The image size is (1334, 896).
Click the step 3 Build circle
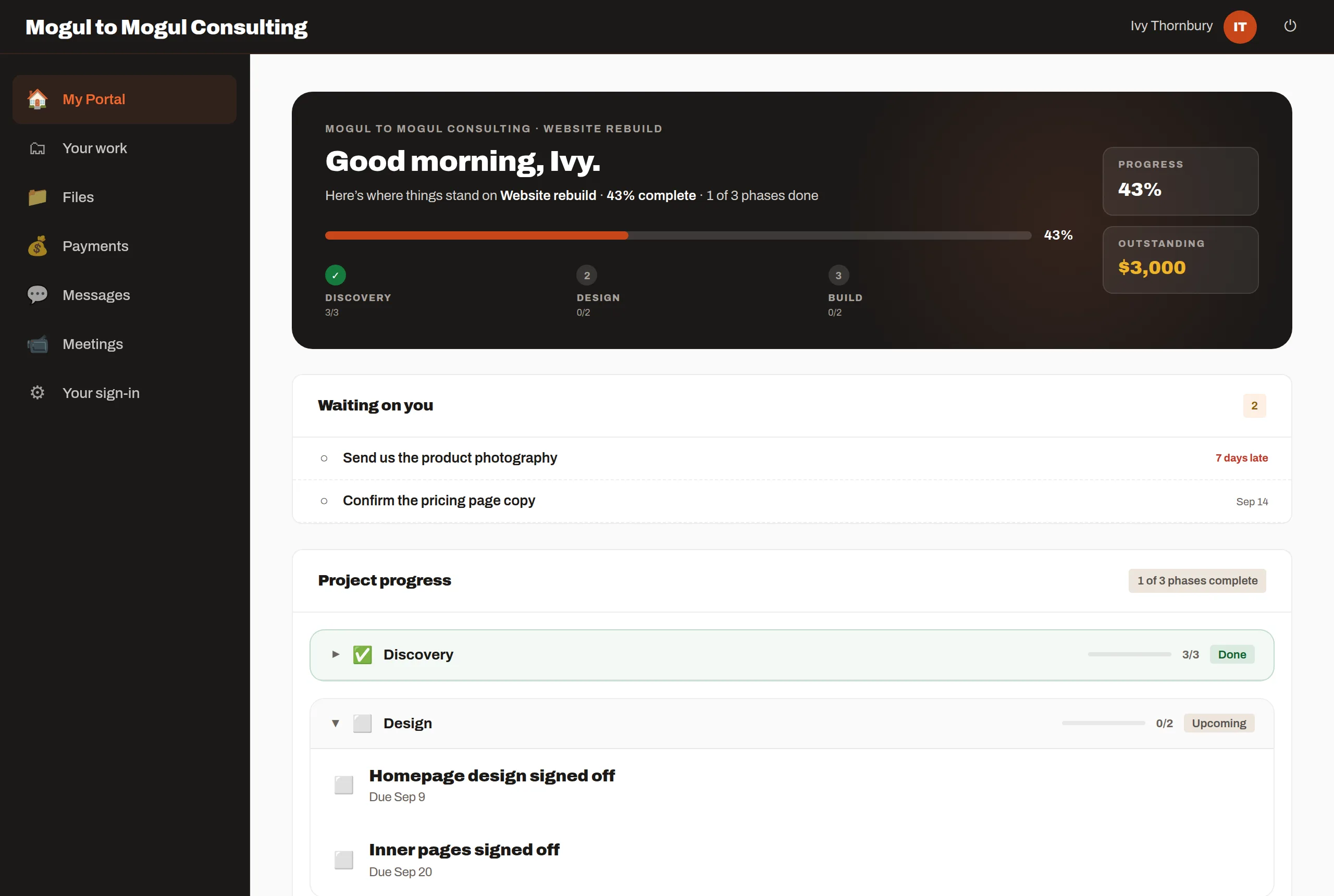click(x=838, y=275)
